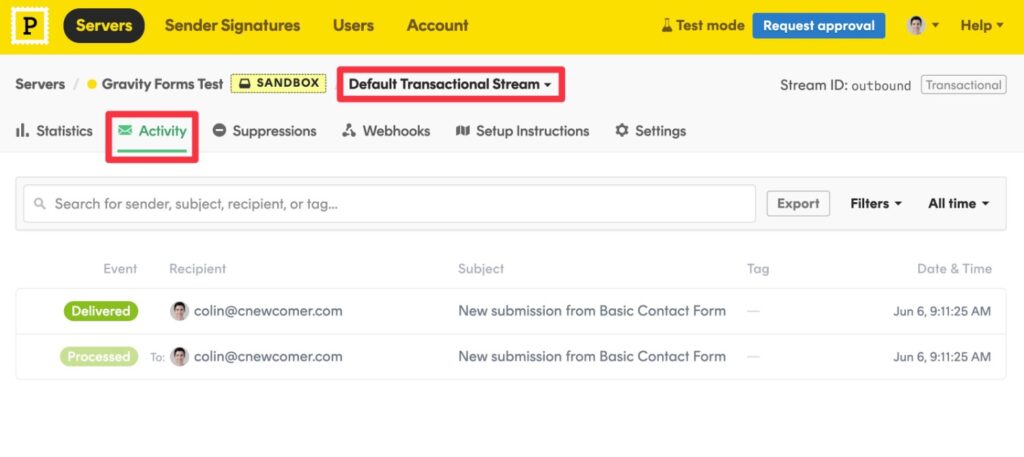Click the Activity envelope icon
1024x457 pixels.
pyautogui.click(x=125, y=131)
